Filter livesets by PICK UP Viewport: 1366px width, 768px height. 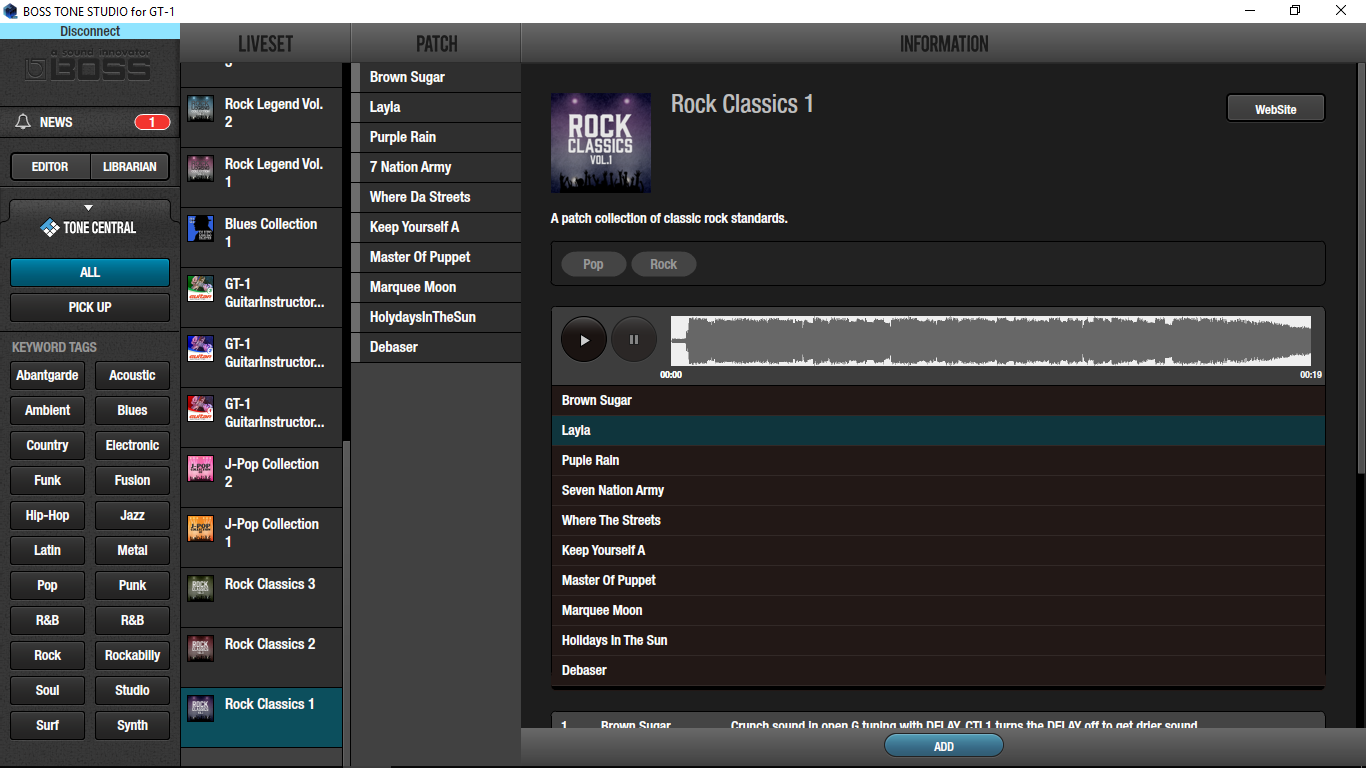coord(90,307)
